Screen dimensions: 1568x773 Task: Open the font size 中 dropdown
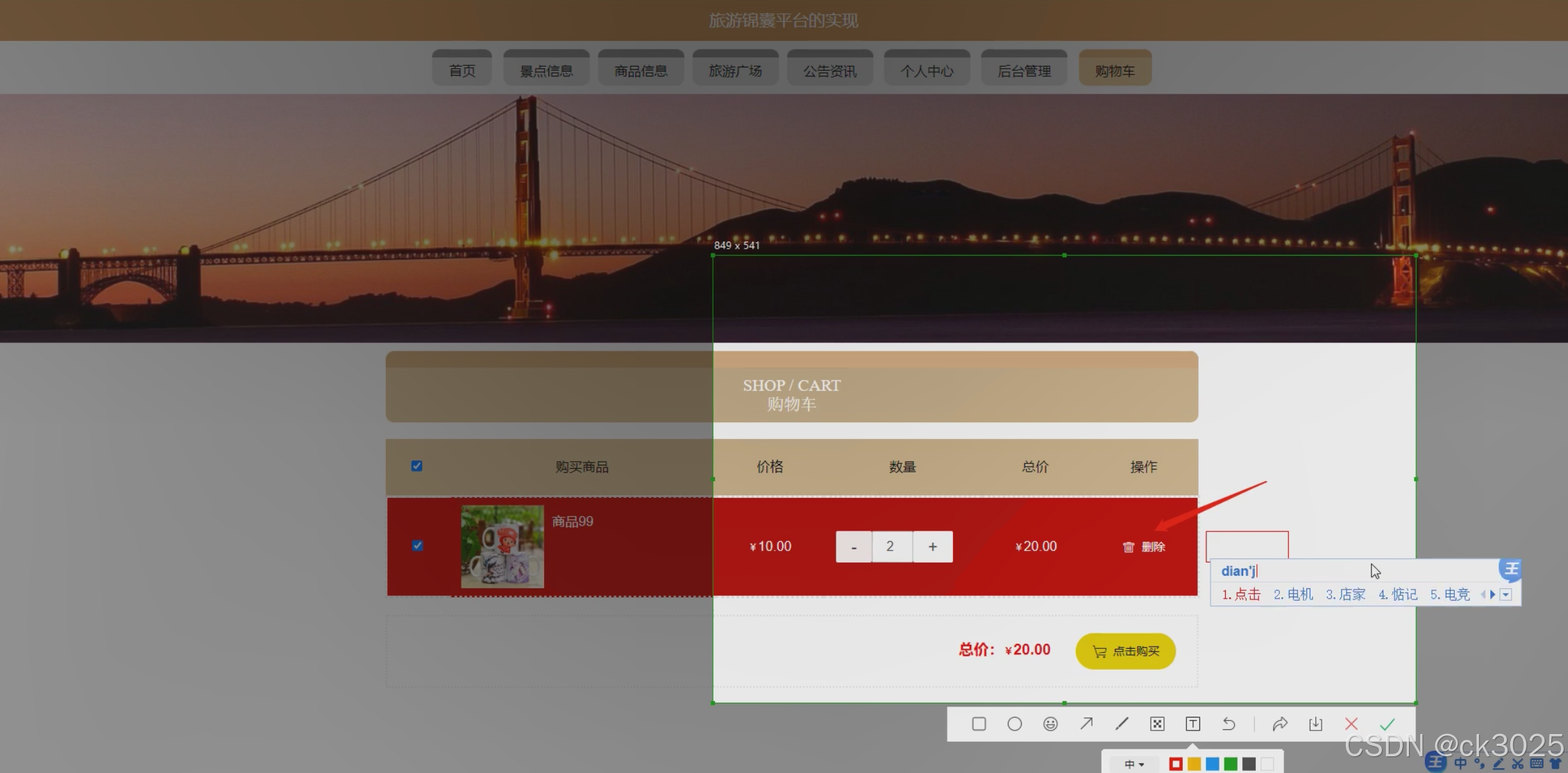[1134, 764]
